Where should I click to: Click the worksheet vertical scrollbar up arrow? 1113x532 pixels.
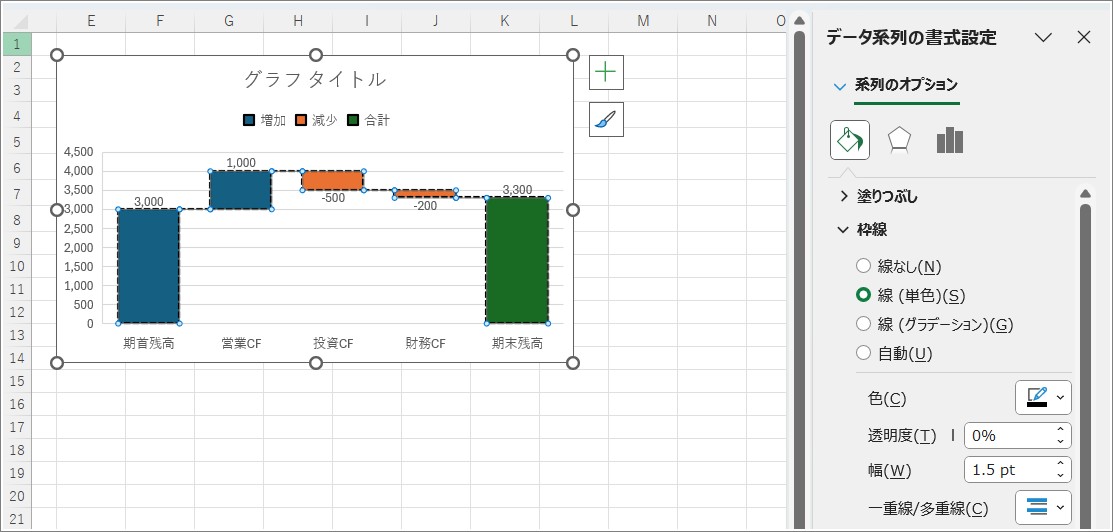point(799,20)
